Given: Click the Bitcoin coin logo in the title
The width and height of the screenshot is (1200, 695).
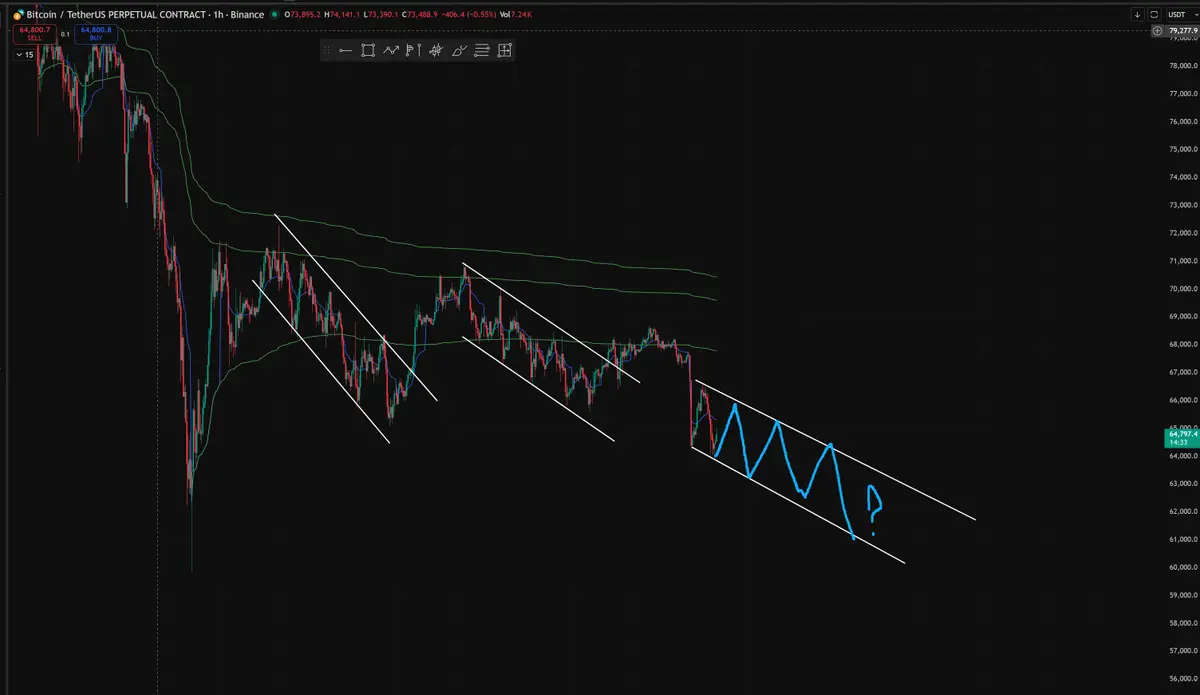Looking at the screenshot, I should click(x=19, y=15).
